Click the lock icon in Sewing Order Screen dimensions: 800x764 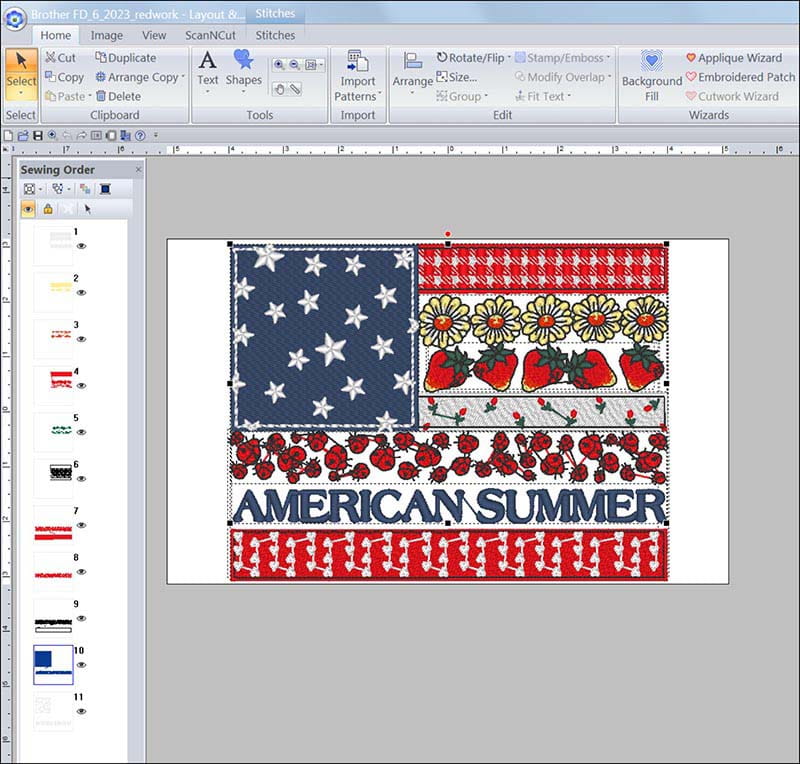[x=47, y=209]
